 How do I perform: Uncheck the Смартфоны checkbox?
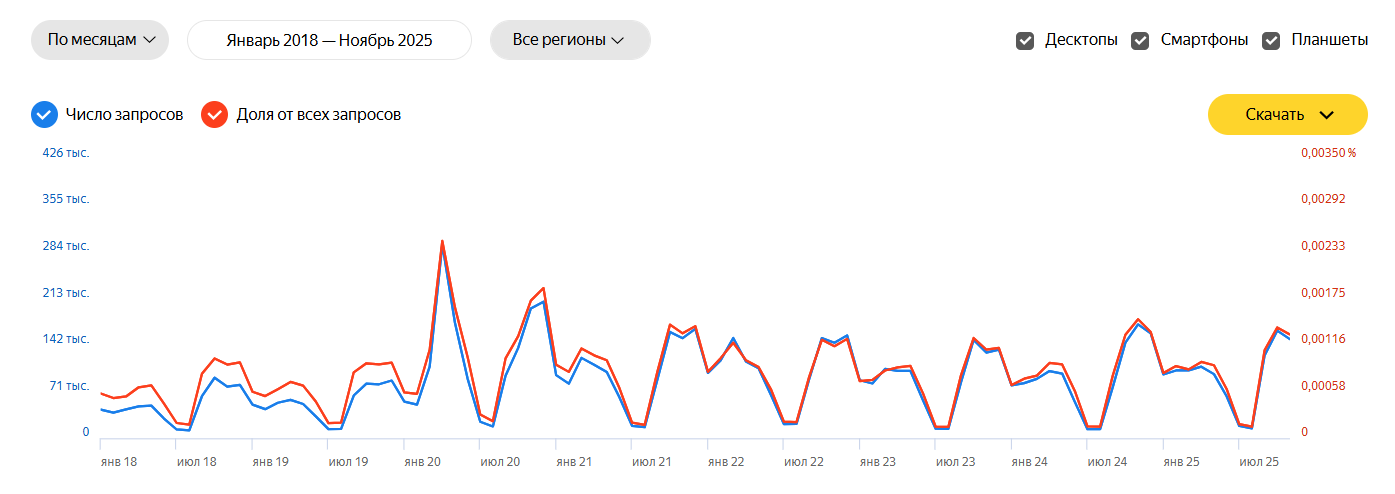click(1140, 41)
